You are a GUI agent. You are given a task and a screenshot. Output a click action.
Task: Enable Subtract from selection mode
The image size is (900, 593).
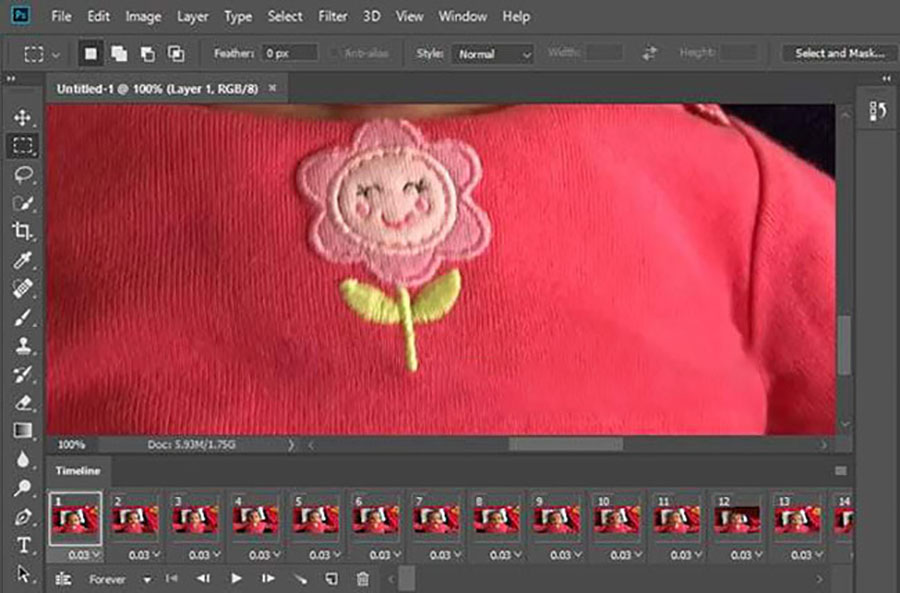pos(147,53)
